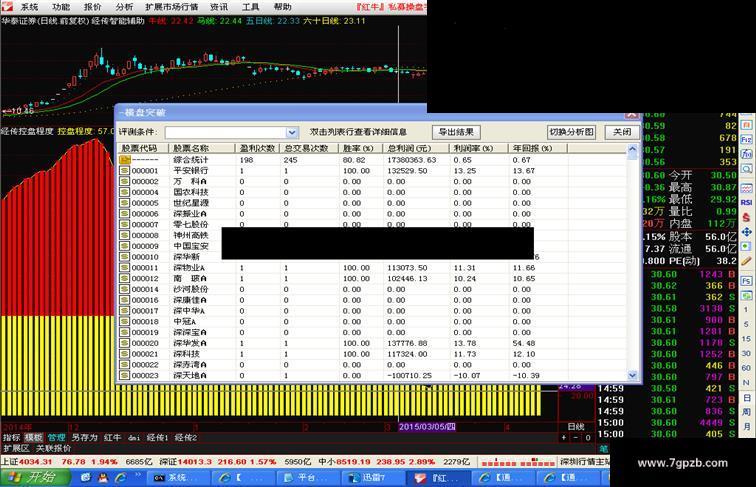Screen dimensions: 756x487
Task: Open the 扩展市场行情 menu
Action: pyautogui.click(x=172, y=7)
